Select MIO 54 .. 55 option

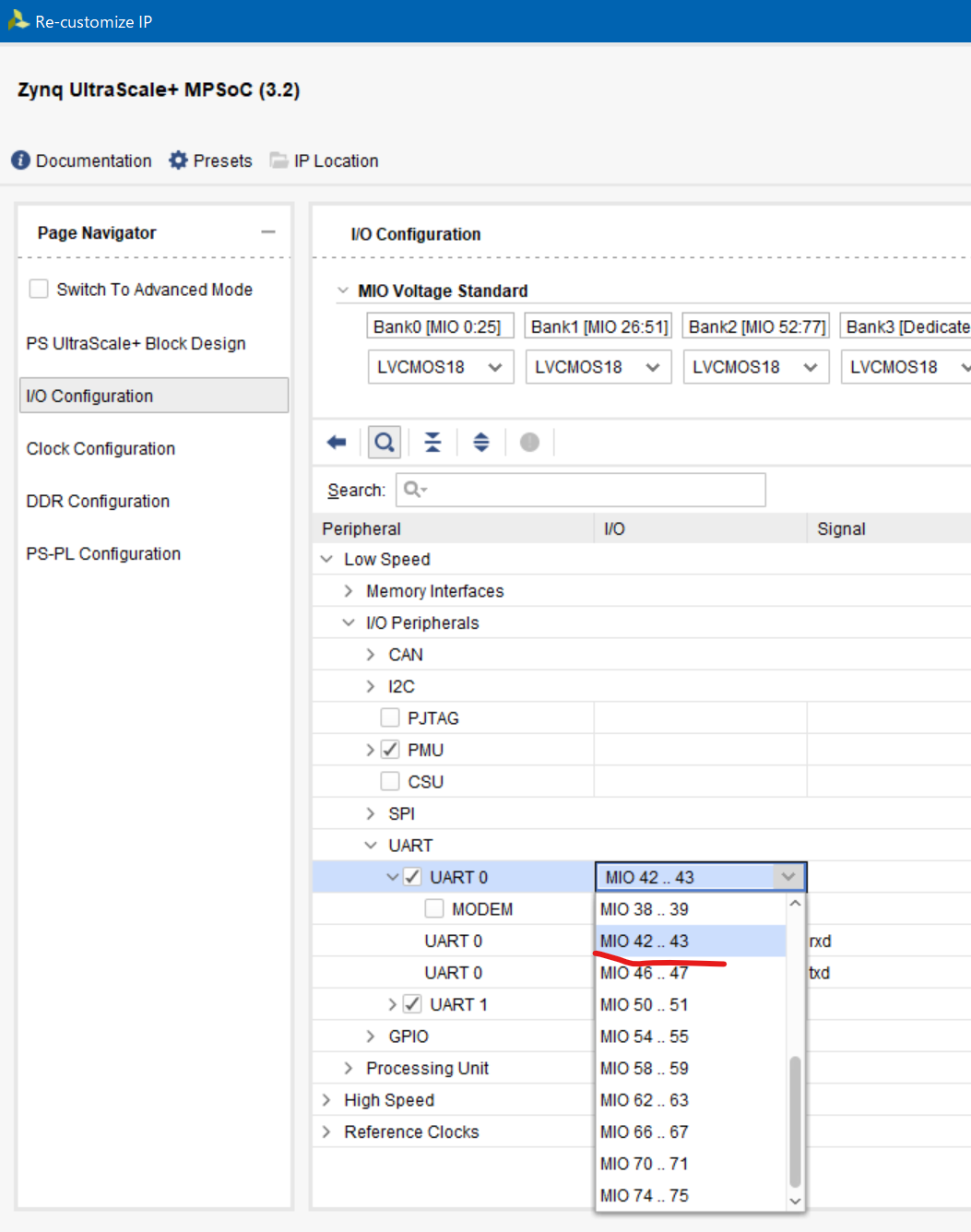point(692,1037)
